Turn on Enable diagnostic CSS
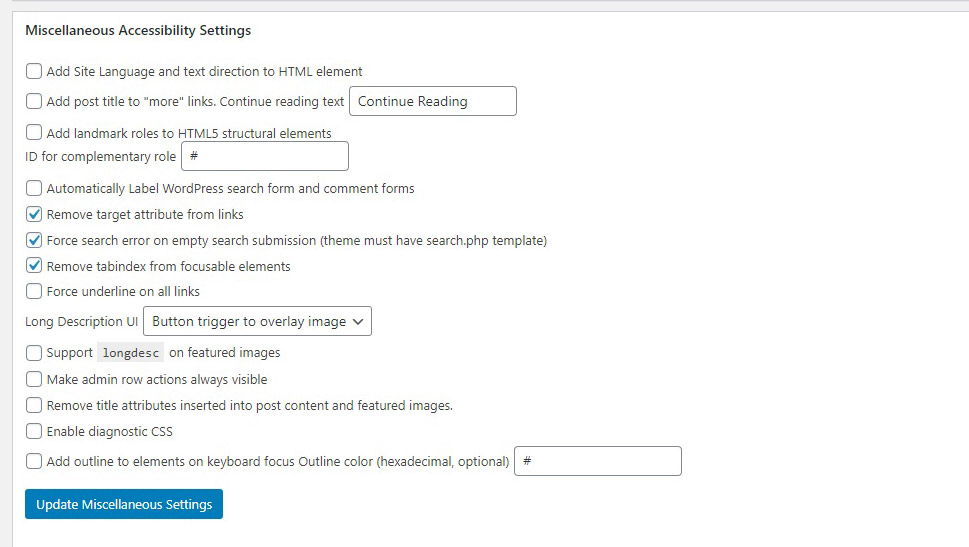 [x=34, y=432]
